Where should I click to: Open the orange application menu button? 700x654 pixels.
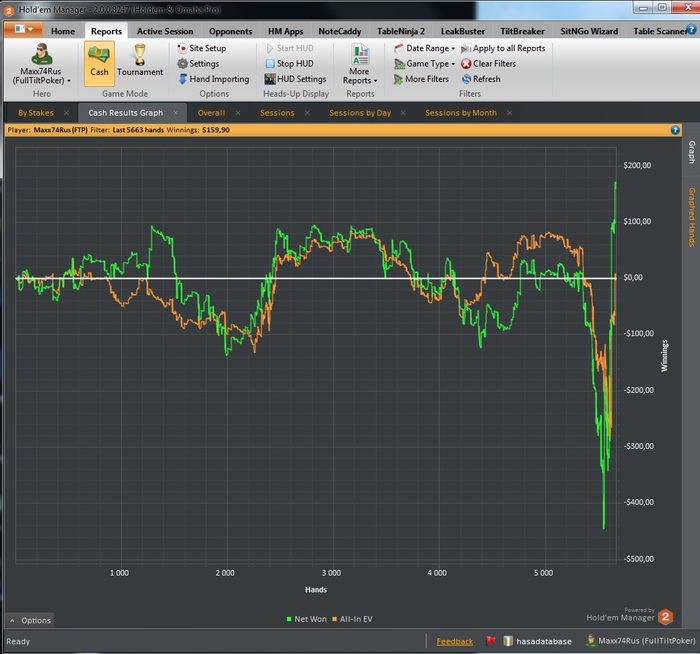click(x=23, y=29)
